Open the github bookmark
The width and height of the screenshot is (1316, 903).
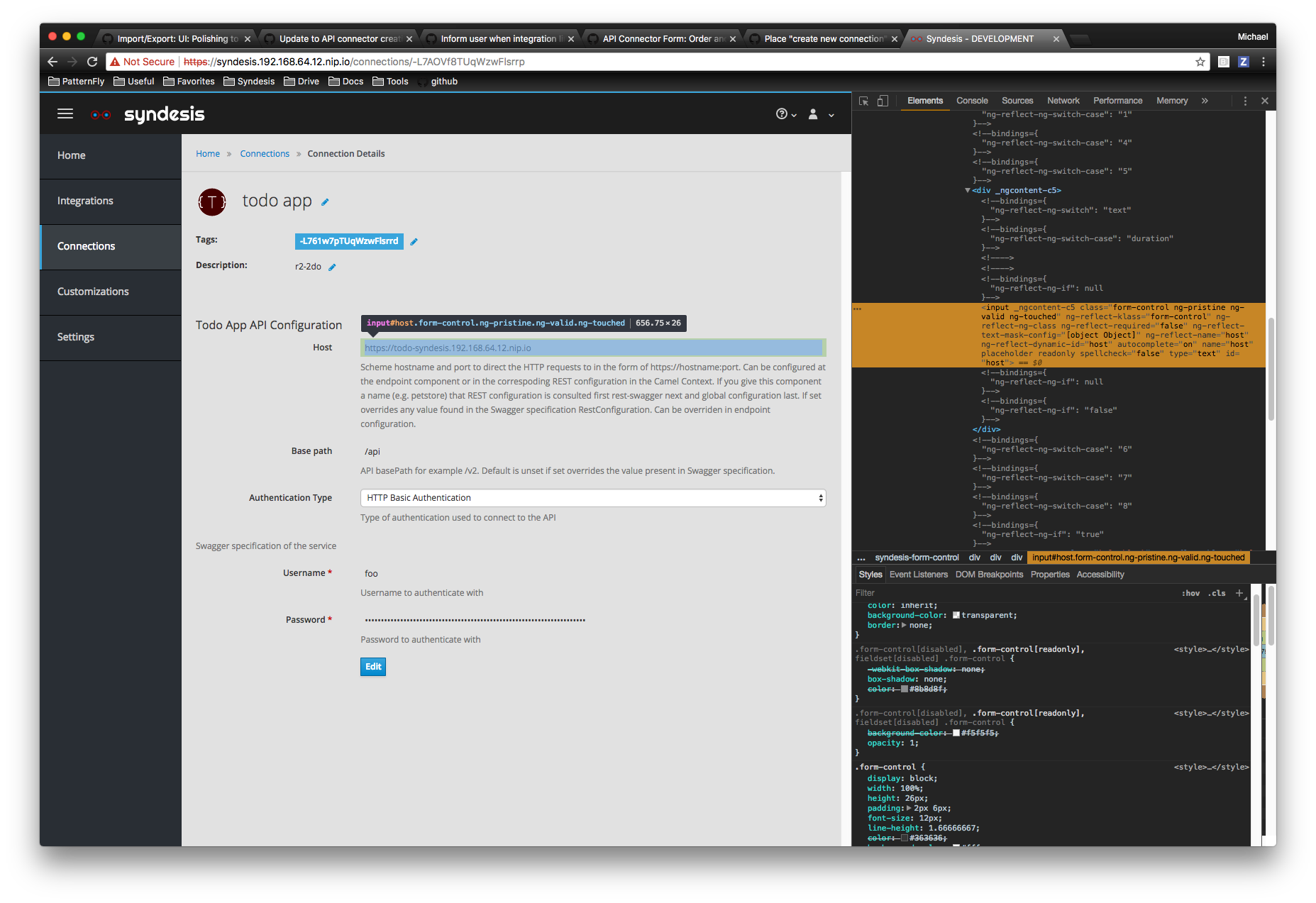click(x=437, y=82)
